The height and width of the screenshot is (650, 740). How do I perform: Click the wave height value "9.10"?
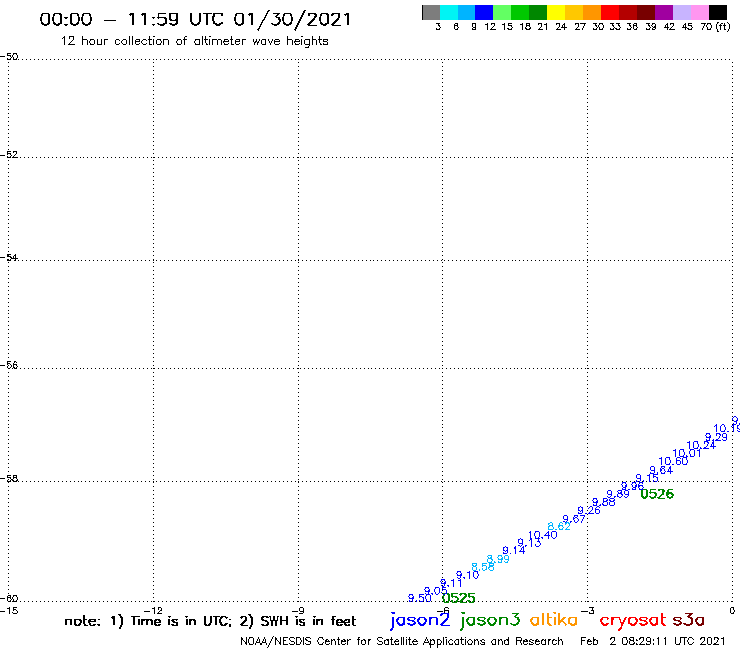[x=467, y=575]
